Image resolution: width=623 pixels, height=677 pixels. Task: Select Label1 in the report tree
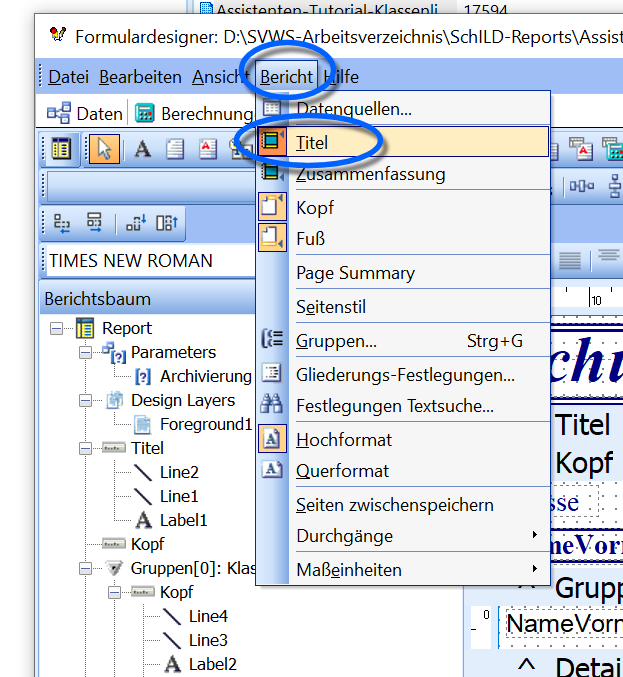tap(183, 520)
